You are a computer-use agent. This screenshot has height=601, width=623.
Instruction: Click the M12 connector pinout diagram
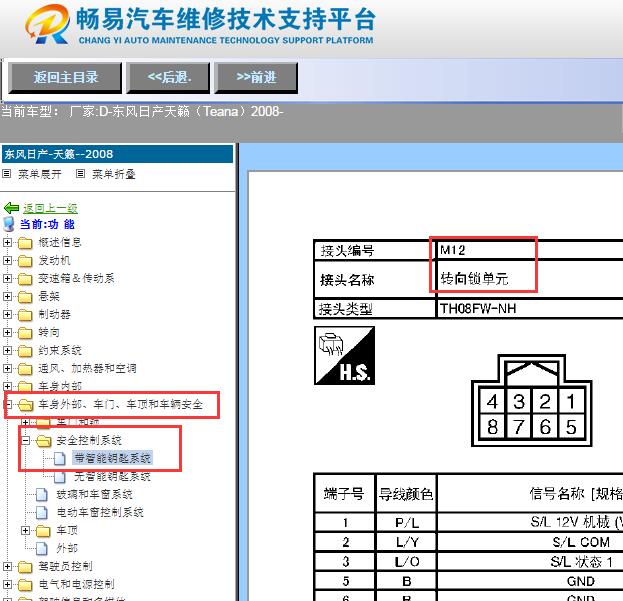532,400
